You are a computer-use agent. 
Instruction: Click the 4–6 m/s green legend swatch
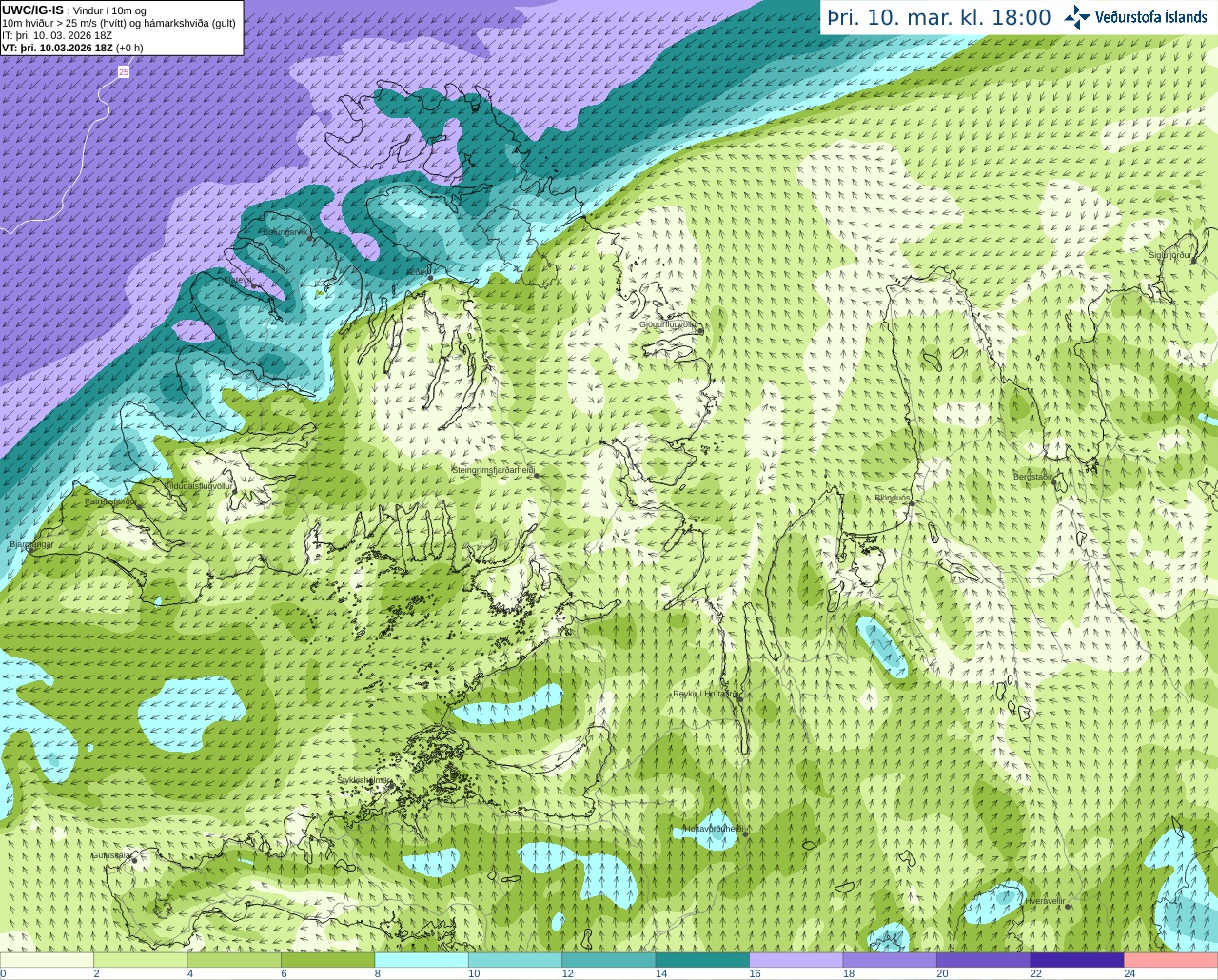(x=234, y=960)
